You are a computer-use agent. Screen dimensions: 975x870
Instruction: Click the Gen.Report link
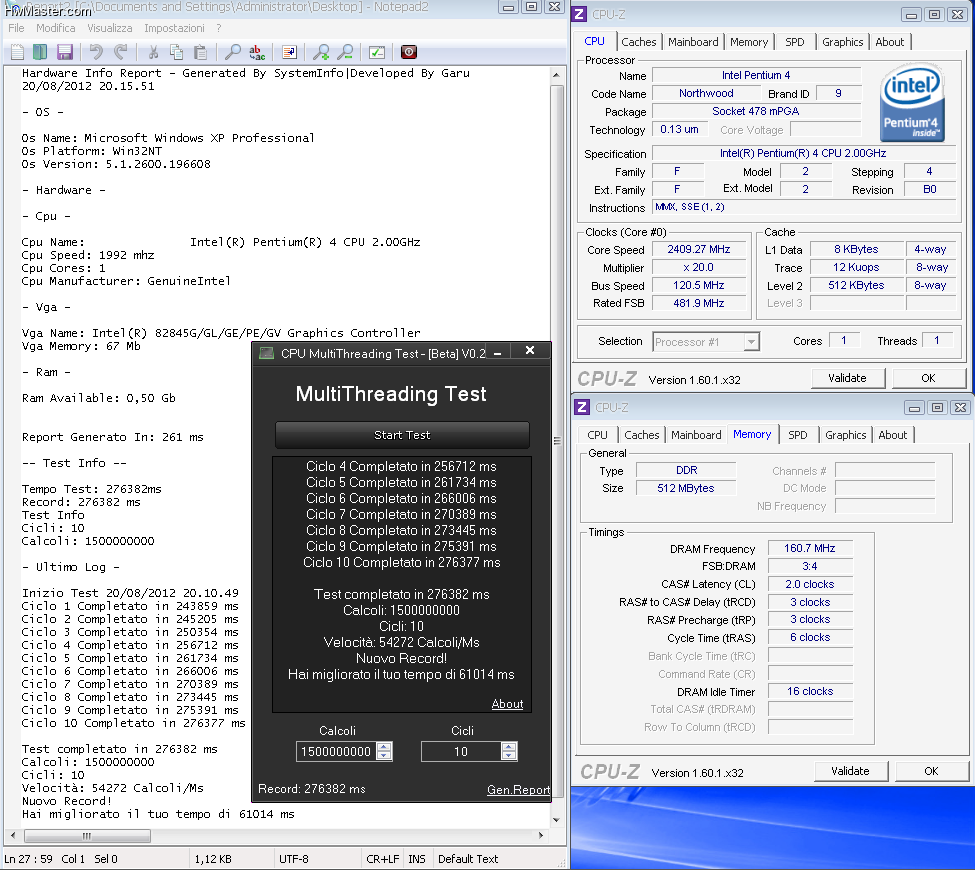(519, 789)
